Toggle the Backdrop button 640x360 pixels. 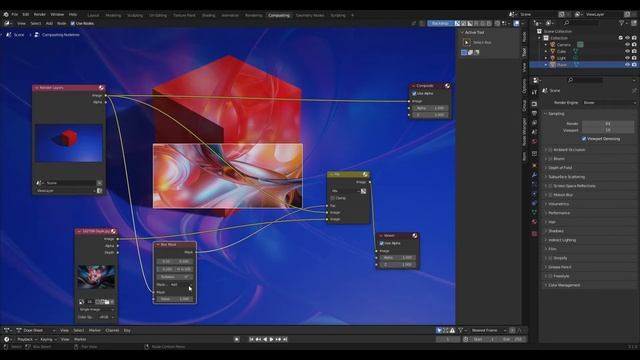440,23
